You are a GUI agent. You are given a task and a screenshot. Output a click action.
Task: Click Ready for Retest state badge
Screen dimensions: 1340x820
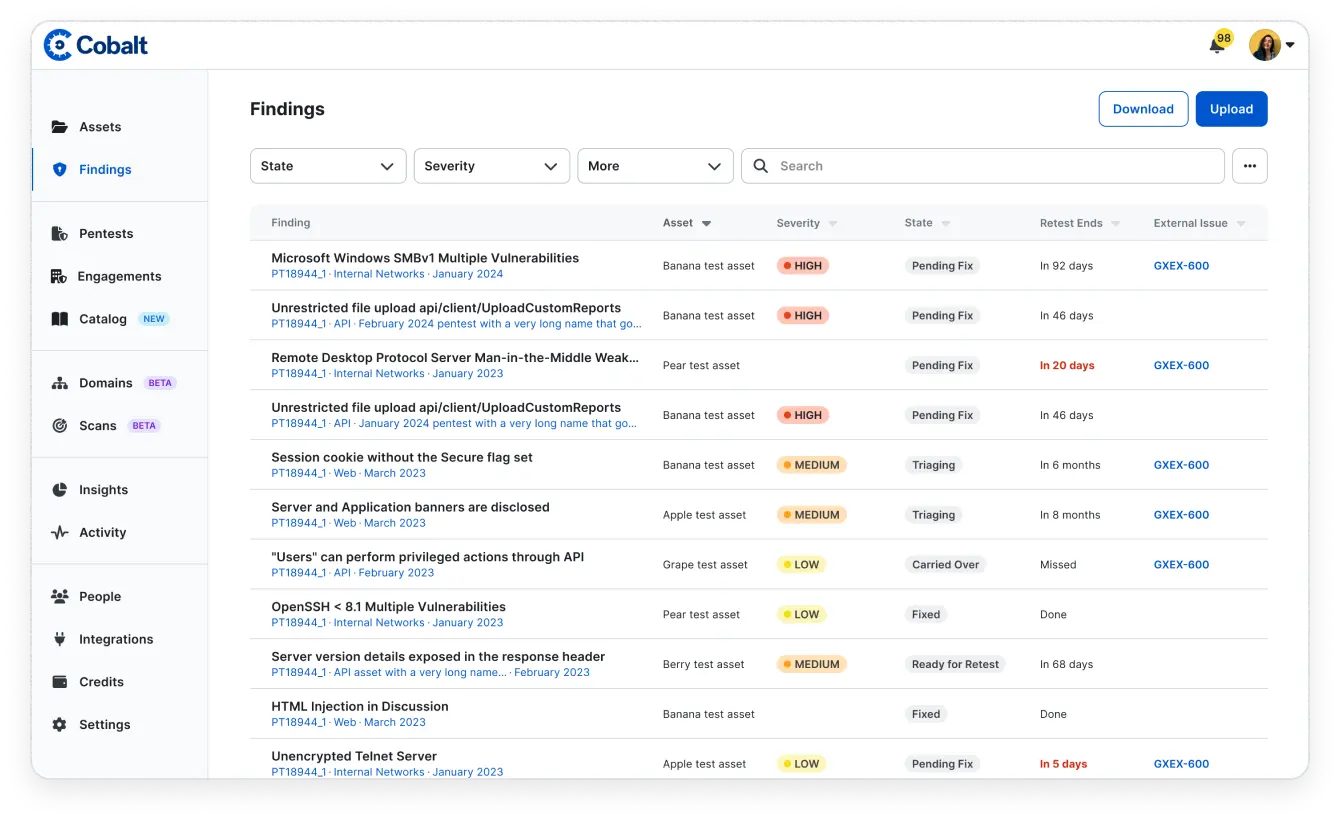955,664
